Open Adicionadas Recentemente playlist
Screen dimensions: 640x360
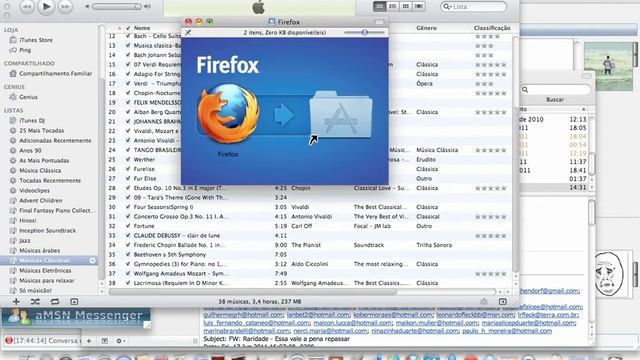[x=55, y=141]
